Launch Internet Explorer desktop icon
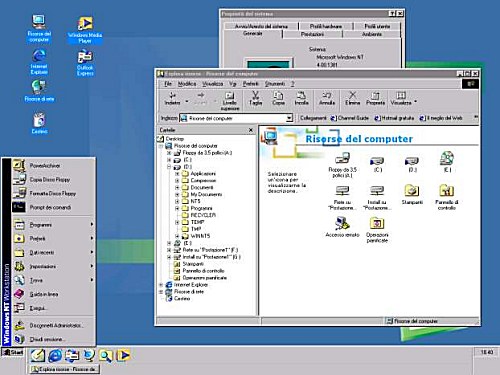Screen dimensions: 500x375 tap(39, 62)
